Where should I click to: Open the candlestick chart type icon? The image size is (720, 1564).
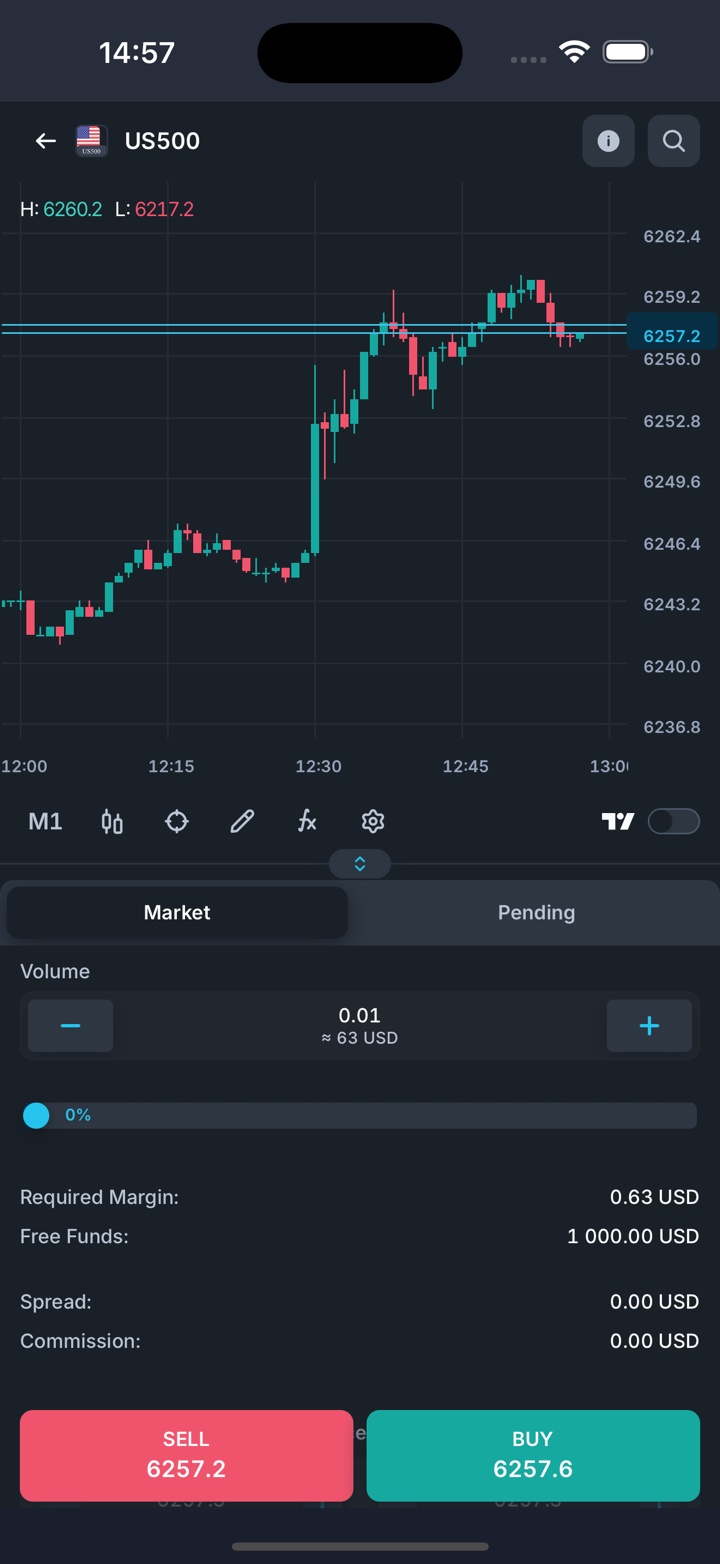(112, 822)
